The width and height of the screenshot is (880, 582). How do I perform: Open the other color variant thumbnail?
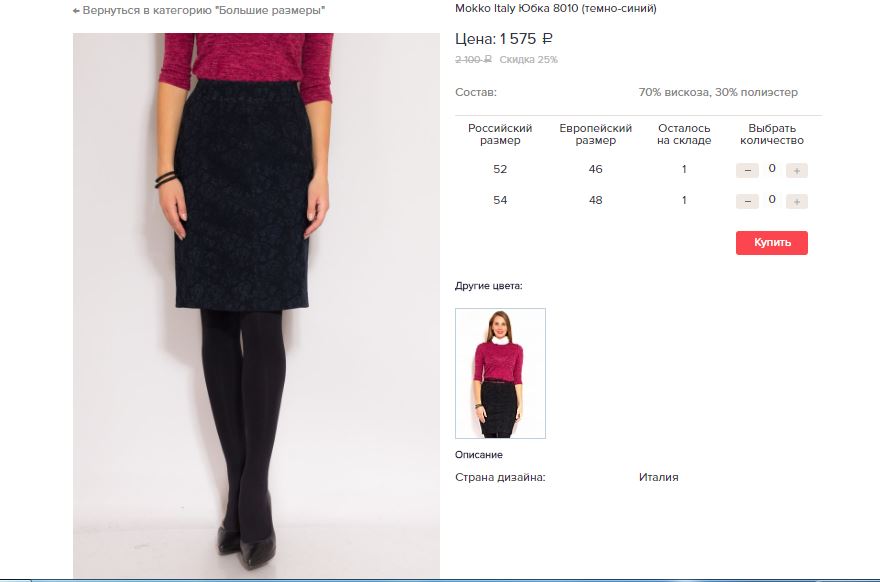pos(500,373)
